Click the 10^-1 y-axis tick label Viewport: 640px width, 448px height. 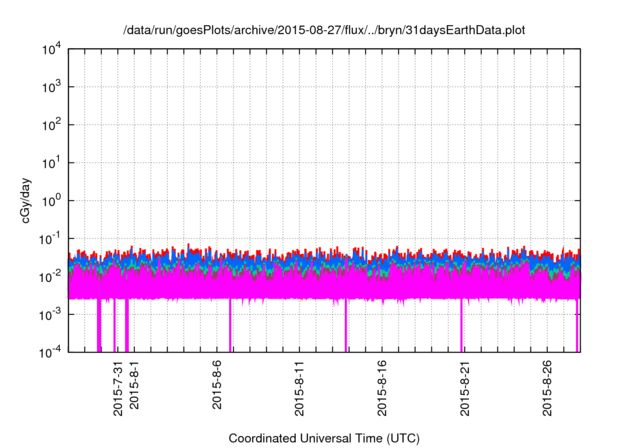pyautogui.click(x=50, y=239)
